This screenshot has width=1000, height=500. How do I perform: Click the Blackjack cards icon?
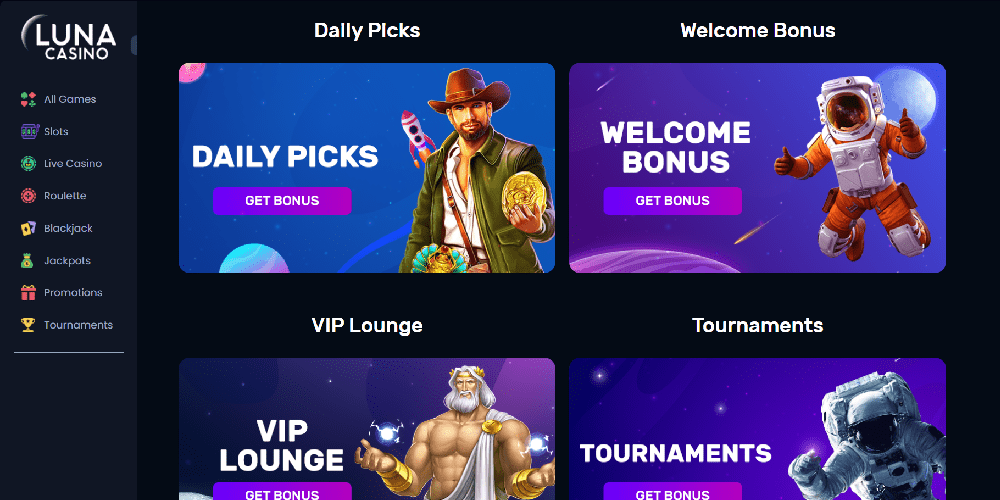click(x=28, y=228)
